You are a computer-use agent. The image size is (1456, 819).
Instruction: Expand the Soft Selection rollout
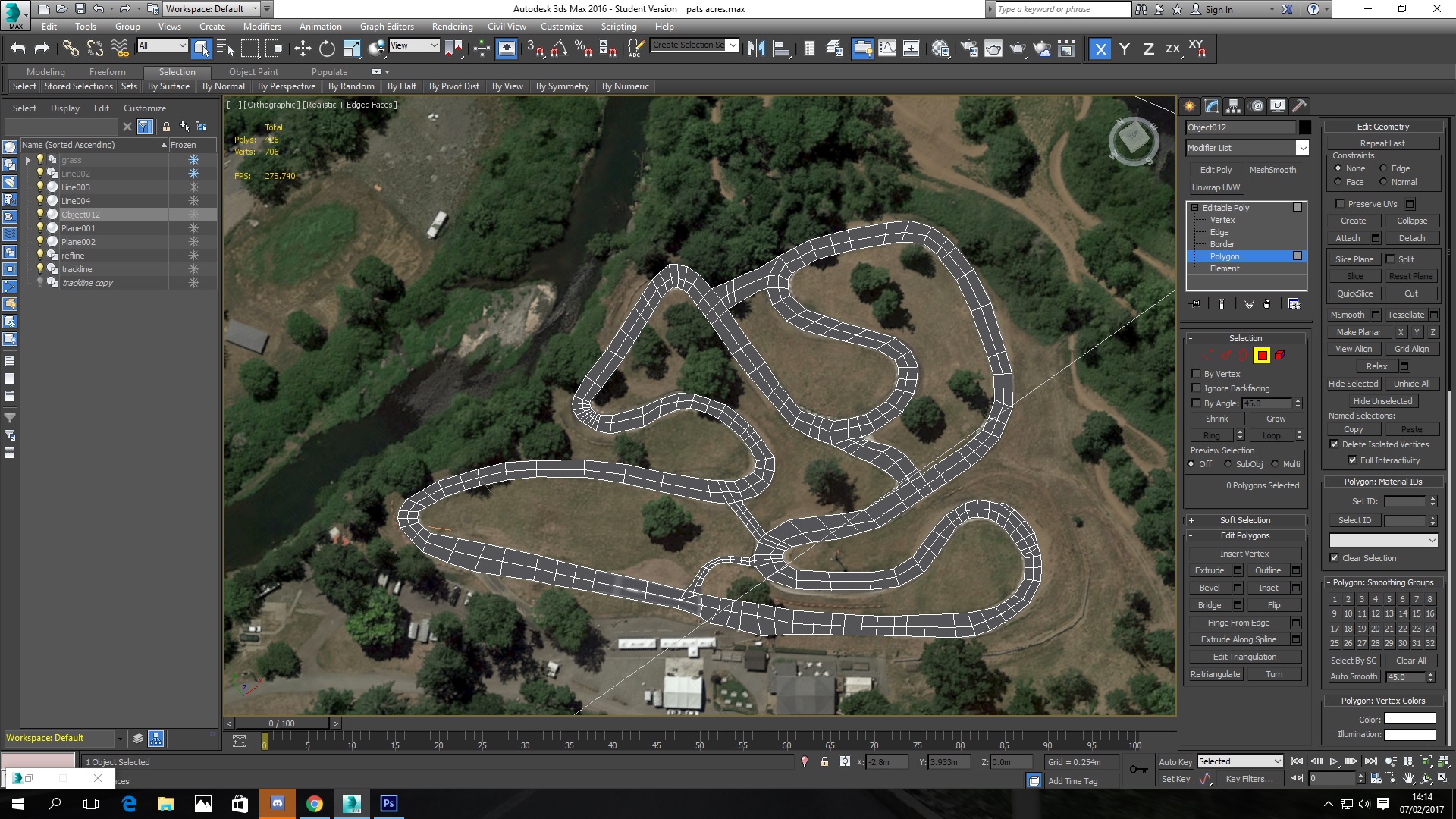pyautogui.click(x=1244, y=520)
